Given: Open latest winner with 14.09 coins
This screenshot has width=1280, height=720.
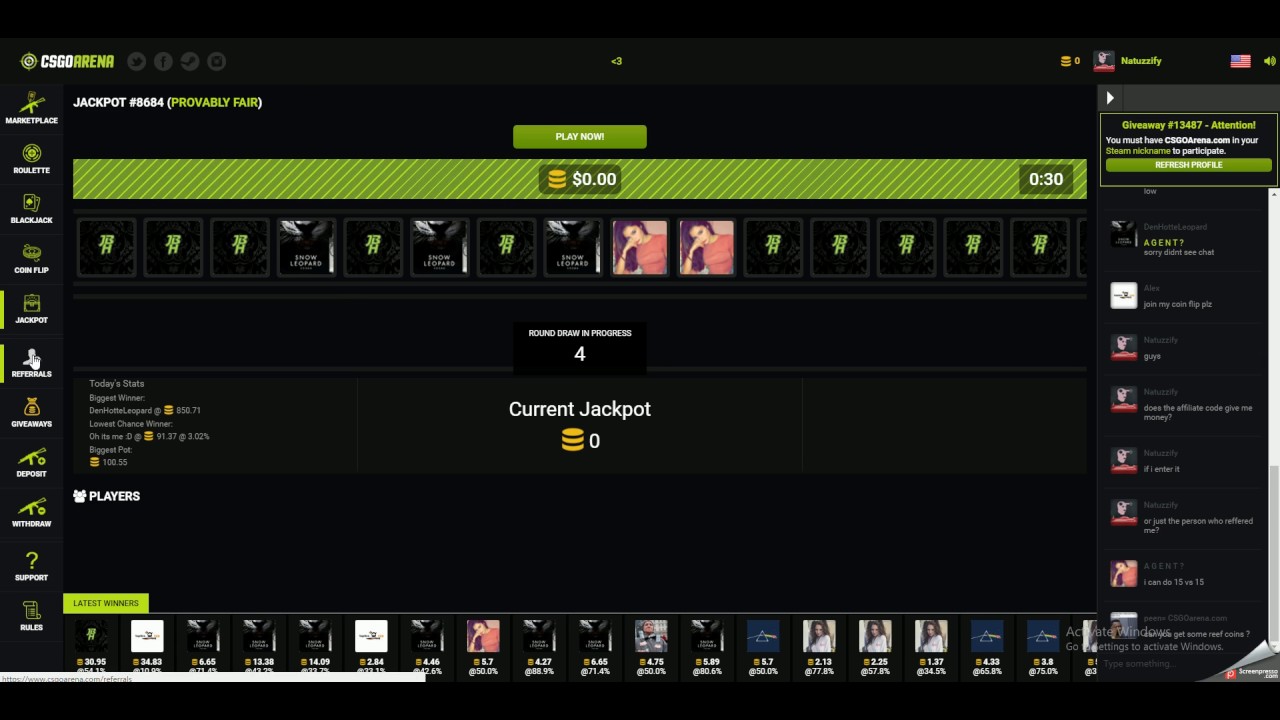Looking at the screenshot, I should coord(315,644).
